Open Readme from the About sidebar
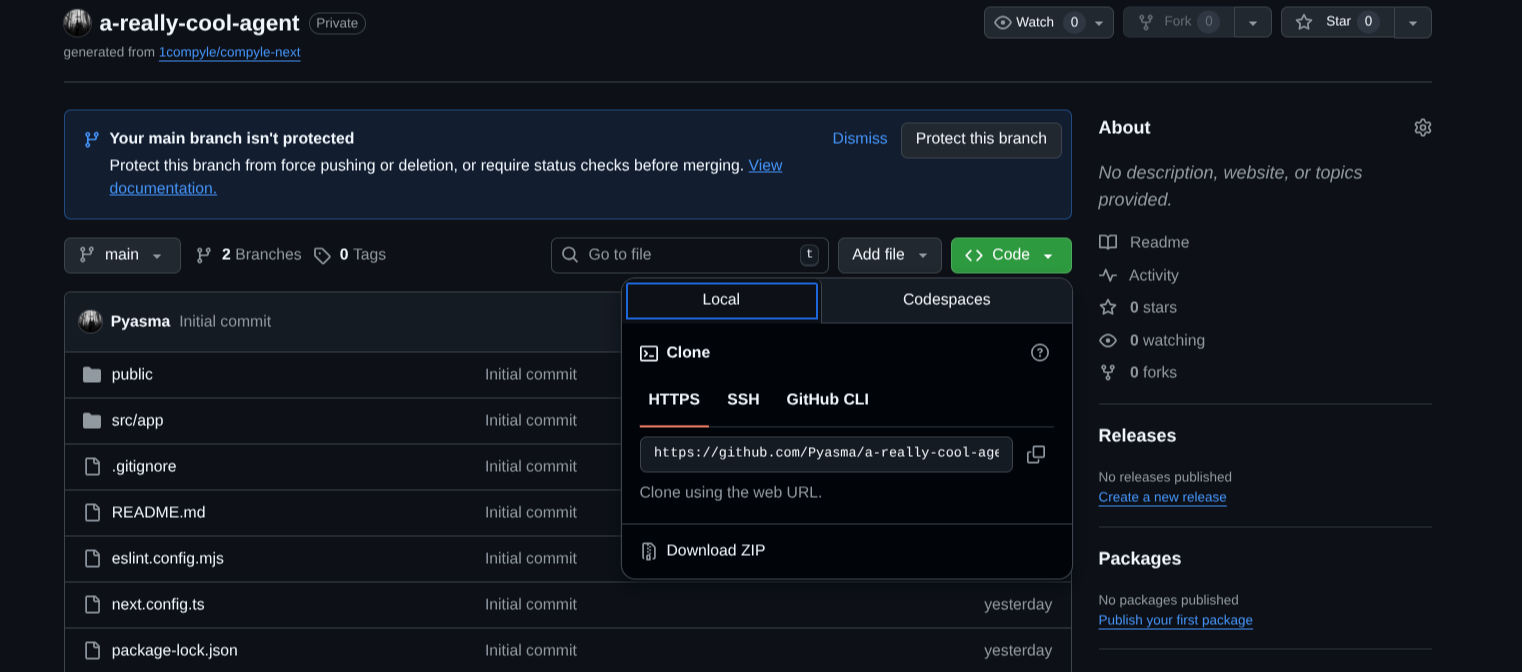This screenshot has height=672, width=1522. pyautogui.click(x=1158, y=242)
